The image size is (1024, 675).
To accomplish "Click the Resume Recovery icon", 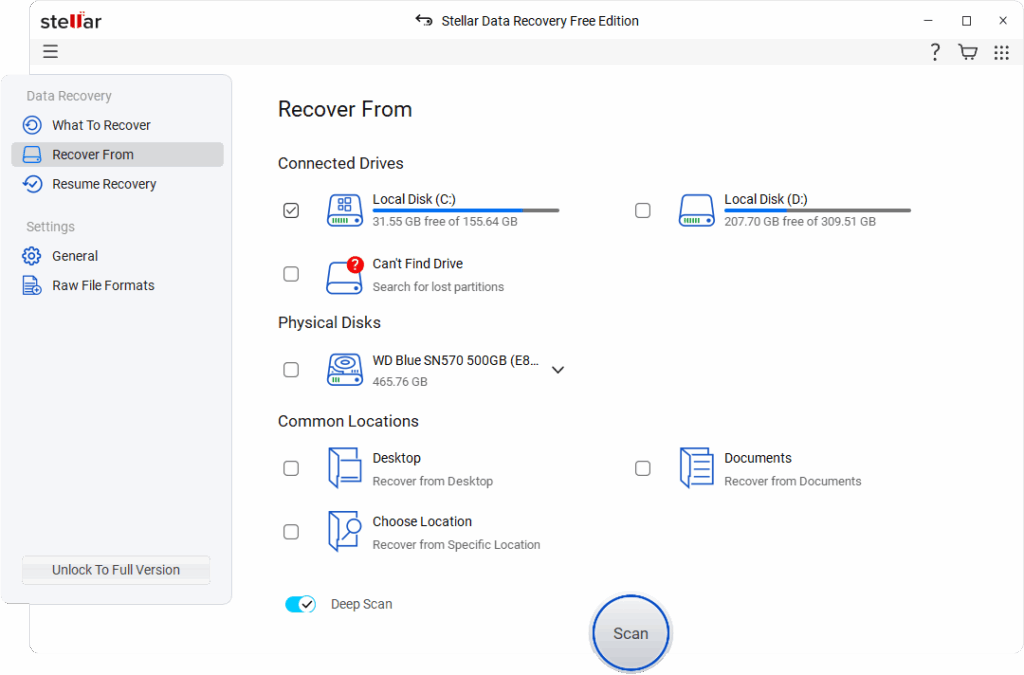I will (32, 184).
